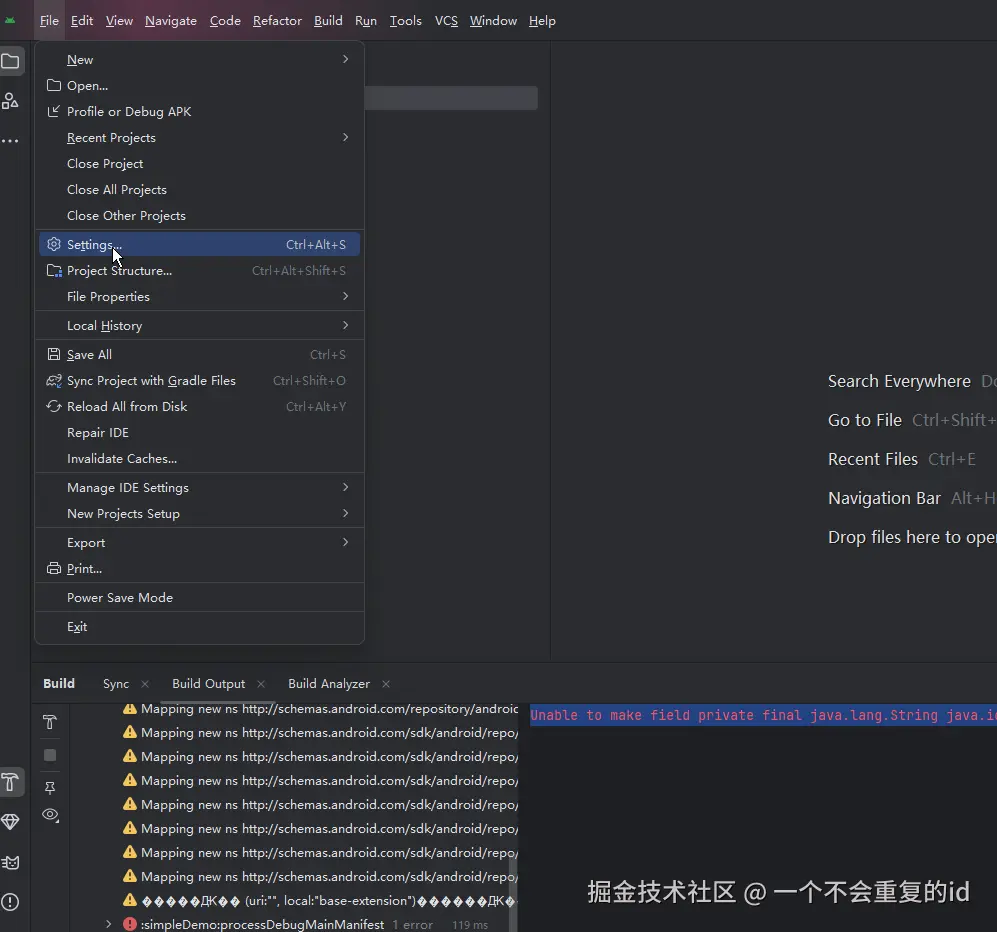Click the build hammer icon in Build panel

click(x=50, y=722)
